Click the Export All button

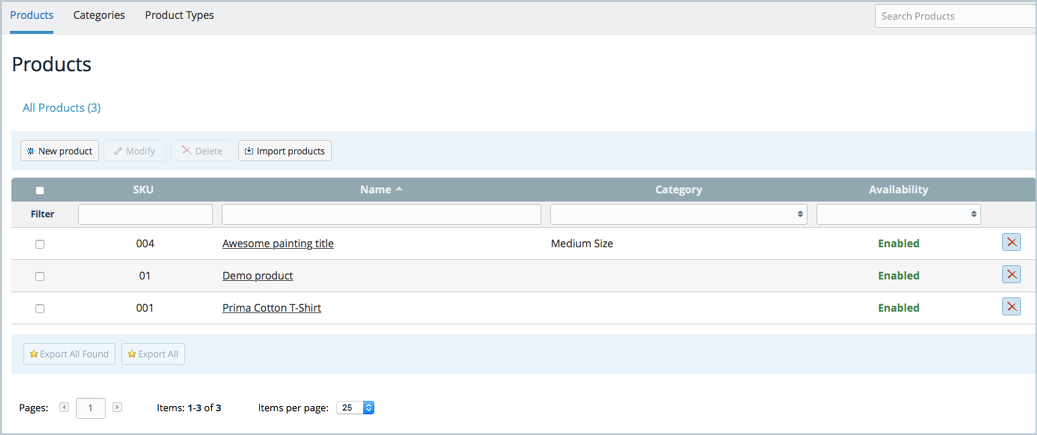click(153, 354)
